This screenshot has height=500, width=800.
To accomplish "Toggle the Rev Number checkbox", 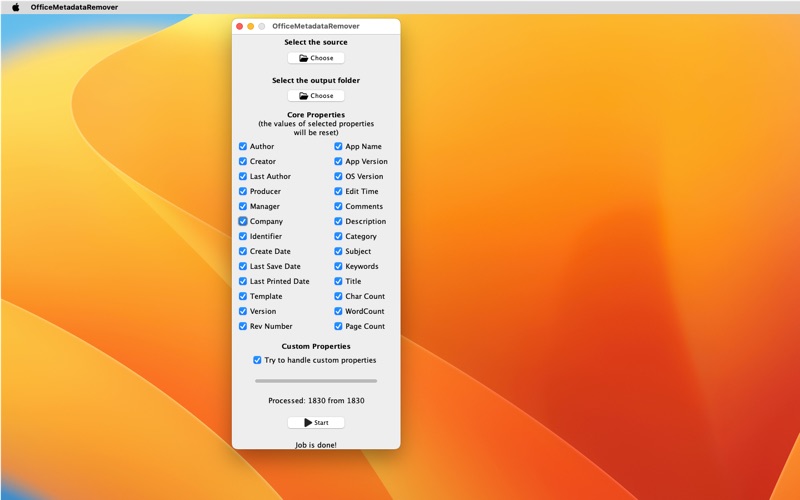I will pos(243,326).
